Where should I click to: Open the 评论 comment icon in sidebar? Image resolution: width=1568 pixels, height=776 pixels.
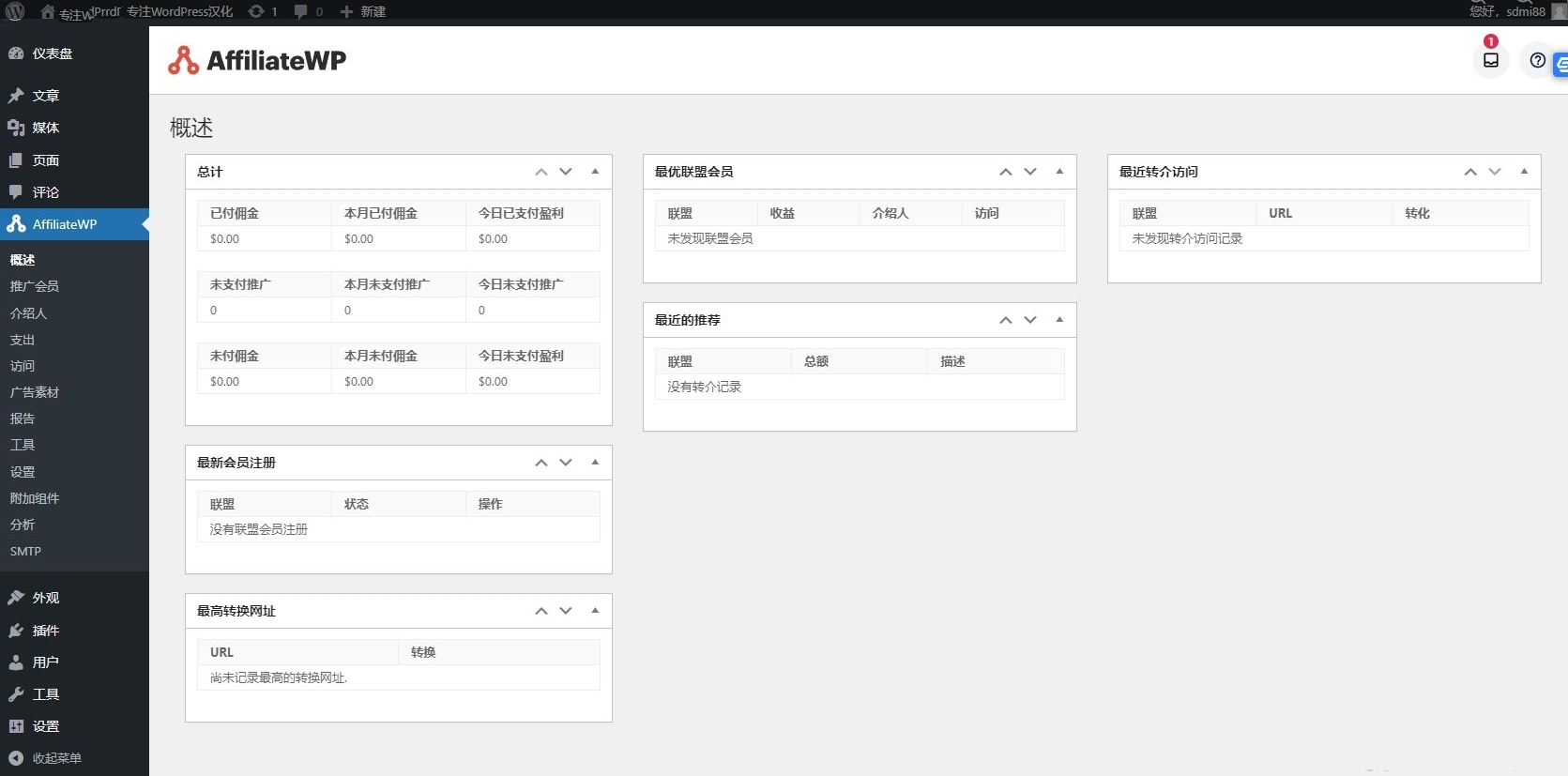[x=16, y=192]
